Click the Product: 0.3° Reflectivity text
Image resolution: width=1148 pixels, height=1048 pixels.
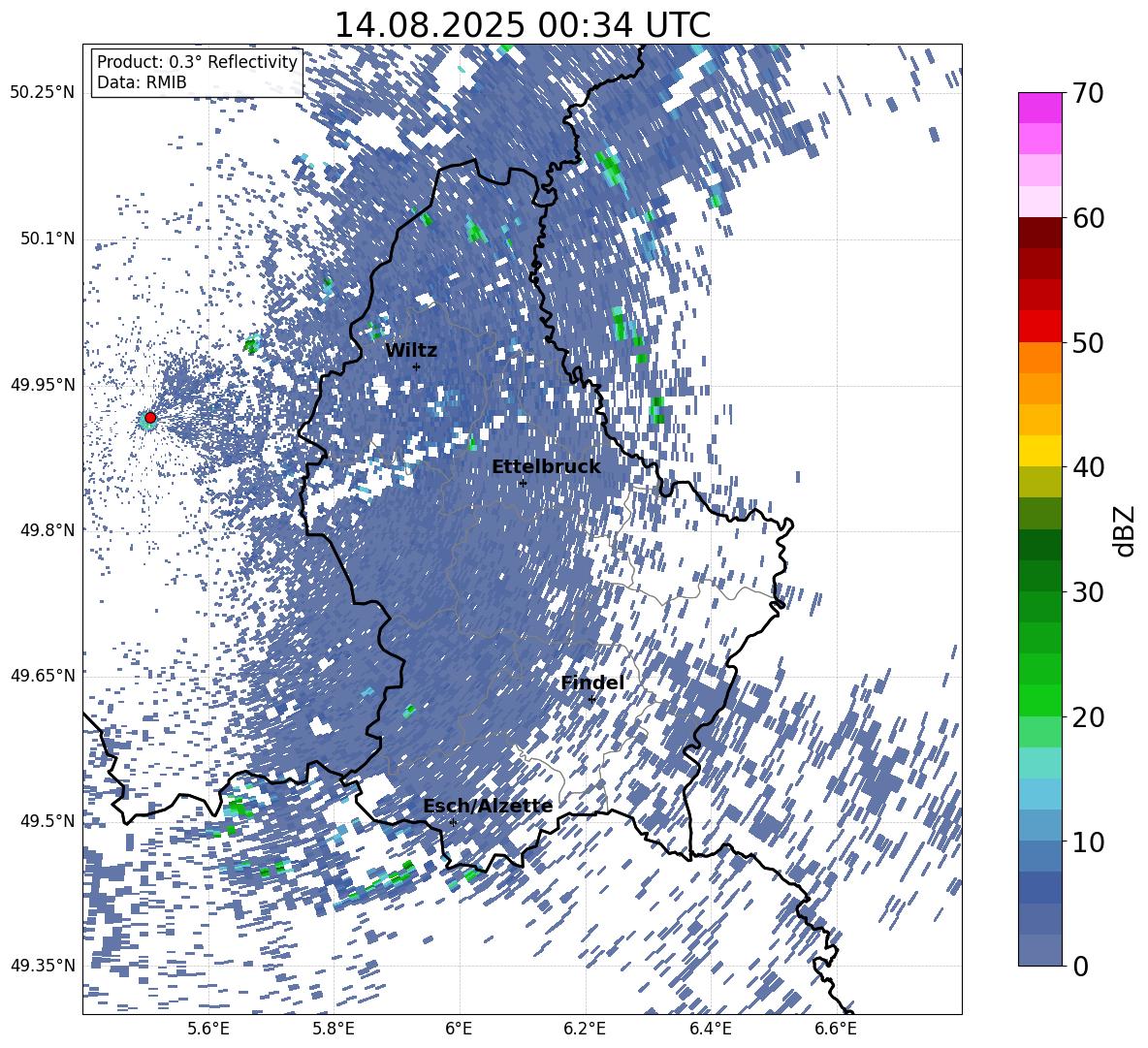197,62
